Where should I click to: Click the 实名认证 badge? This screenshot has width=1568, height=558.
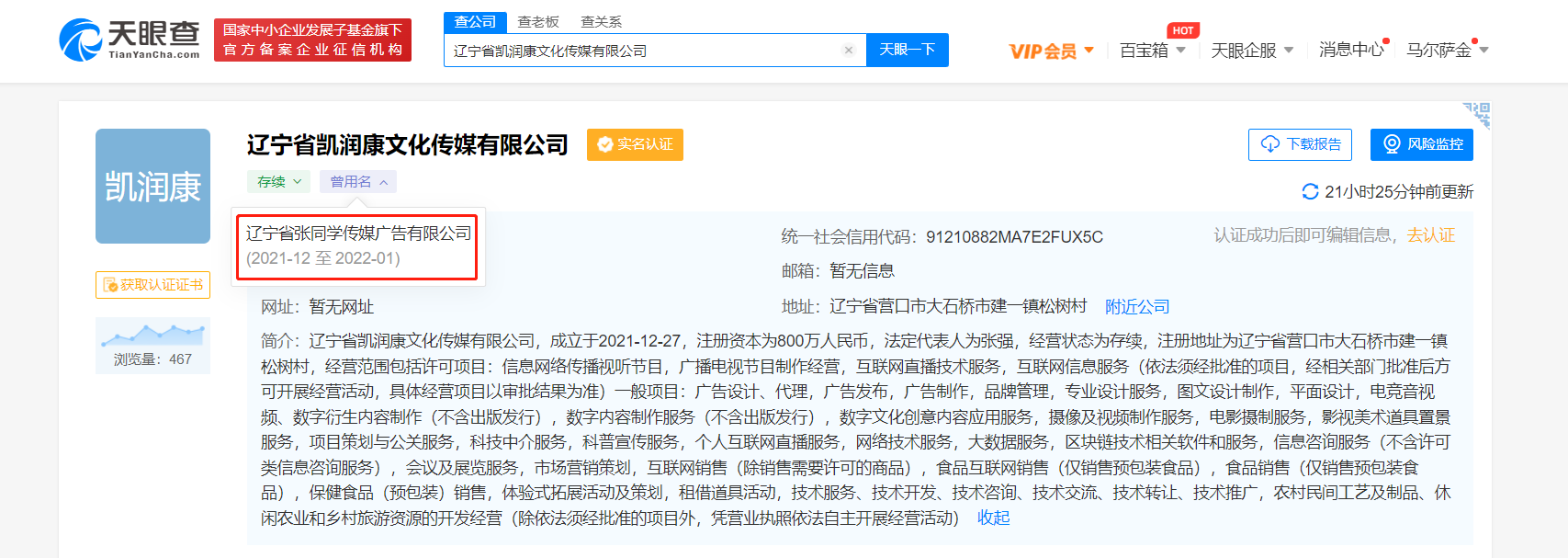635,144
